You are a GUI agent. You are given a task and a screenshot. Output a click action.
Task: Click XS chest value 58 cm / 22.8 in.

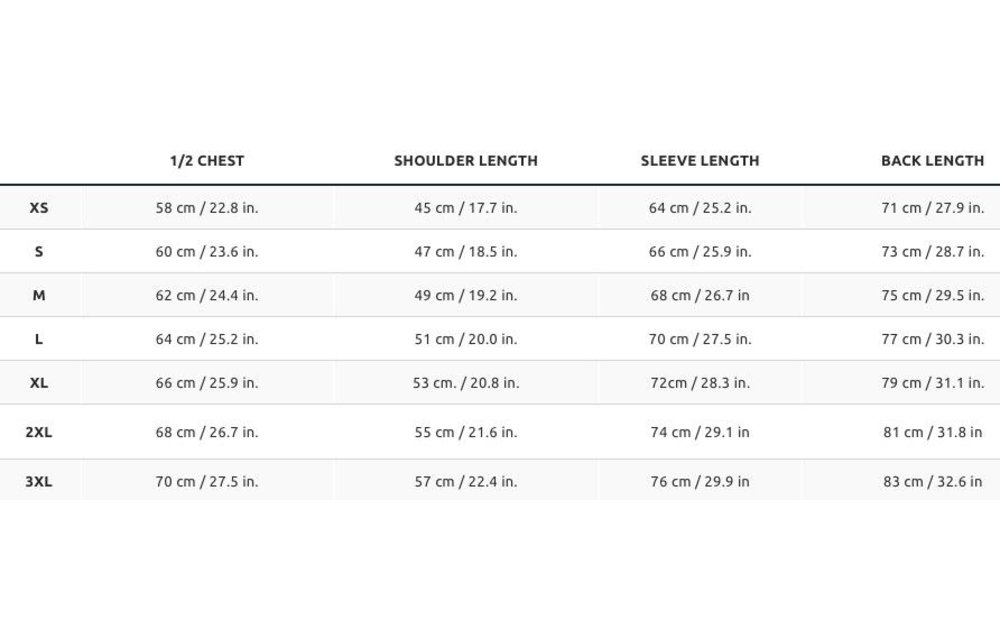click(207, 208)
